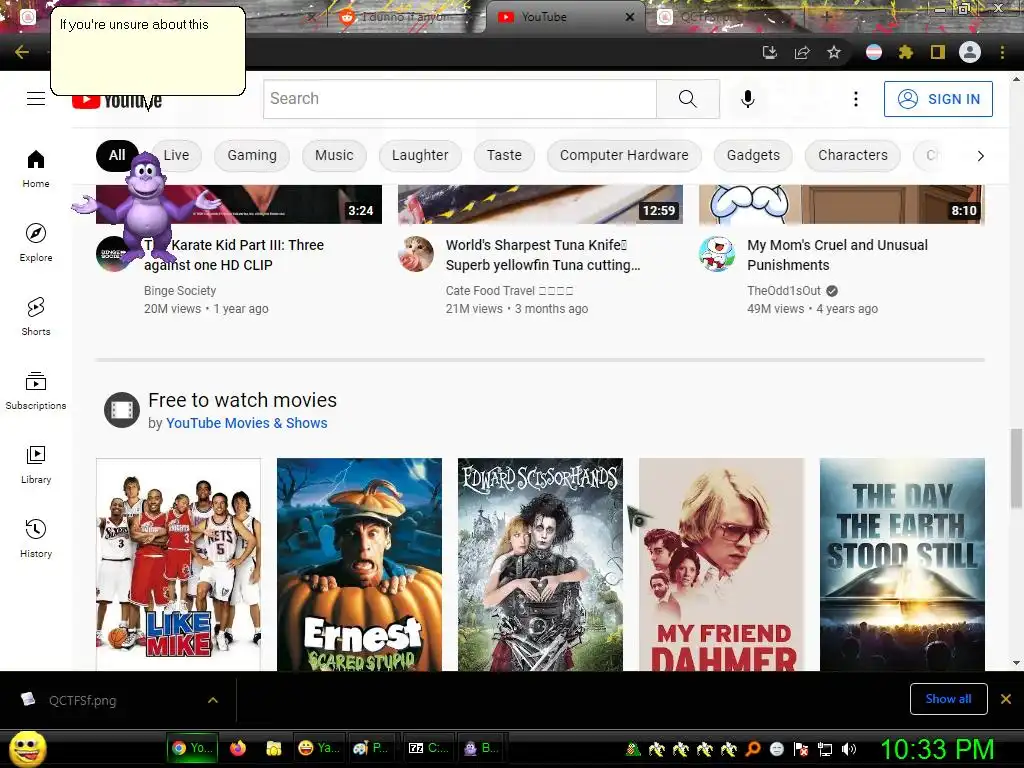Open the Chrome three-dot menu

point(1002,52)
